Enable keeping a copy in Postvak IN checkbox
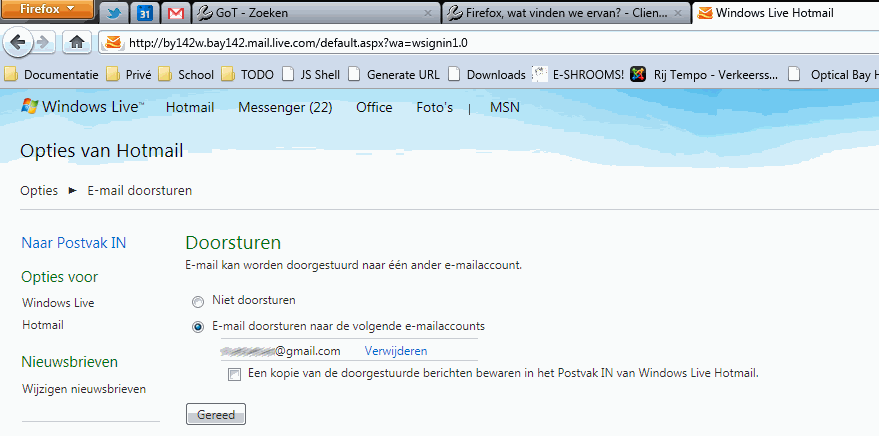The image size is (879, 436). pyautogui.click(x=234, y=375)
